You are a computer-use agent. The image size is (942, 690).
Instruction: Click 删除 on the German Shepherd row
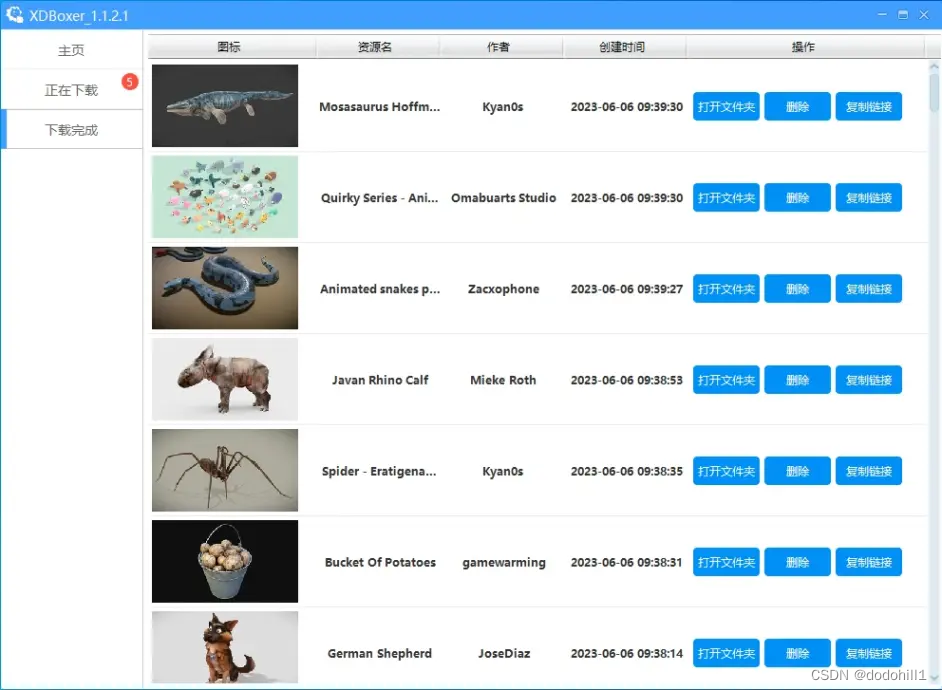797,653
